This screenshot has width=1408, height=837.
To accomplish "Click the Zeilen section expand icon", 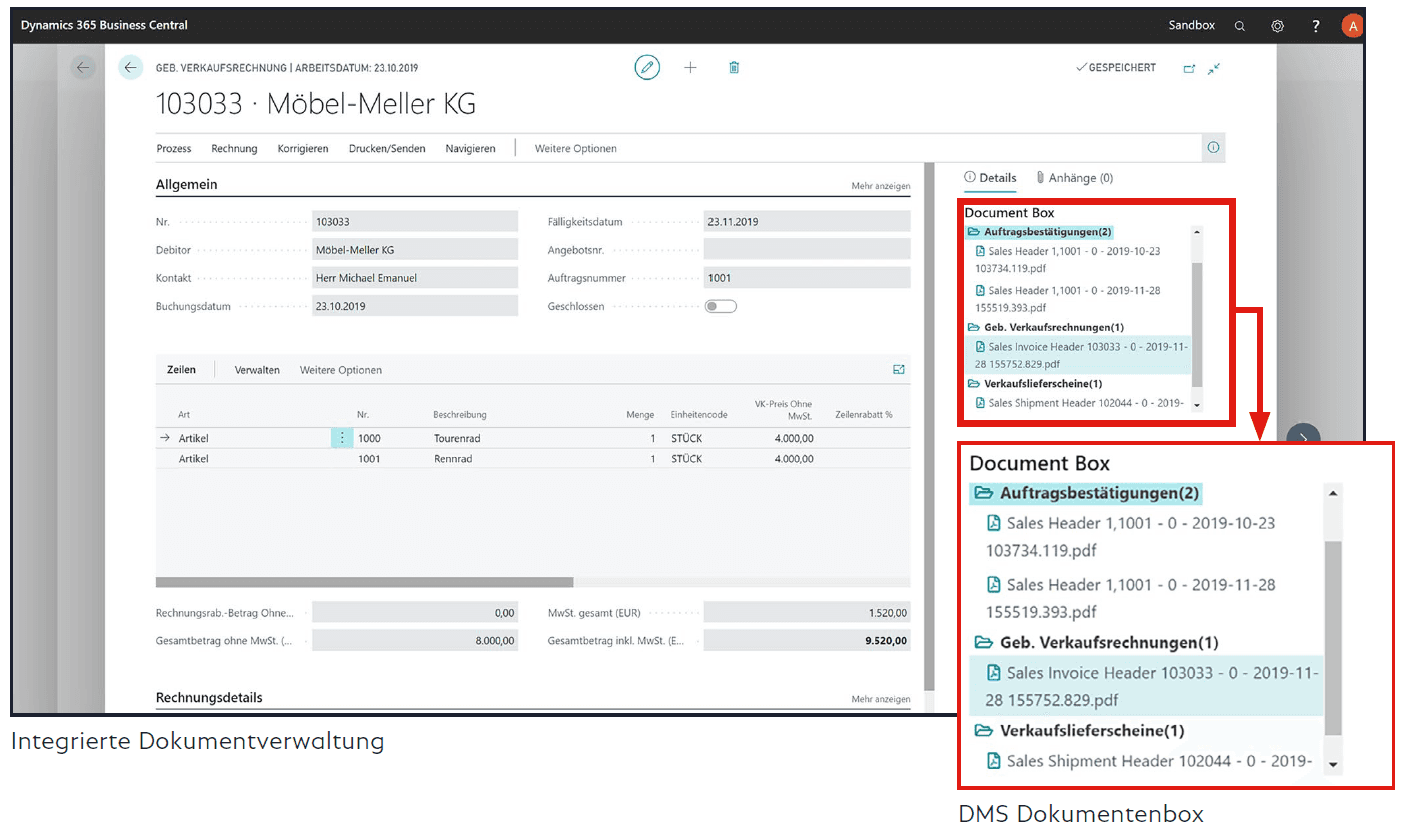I will pos(899,370).
